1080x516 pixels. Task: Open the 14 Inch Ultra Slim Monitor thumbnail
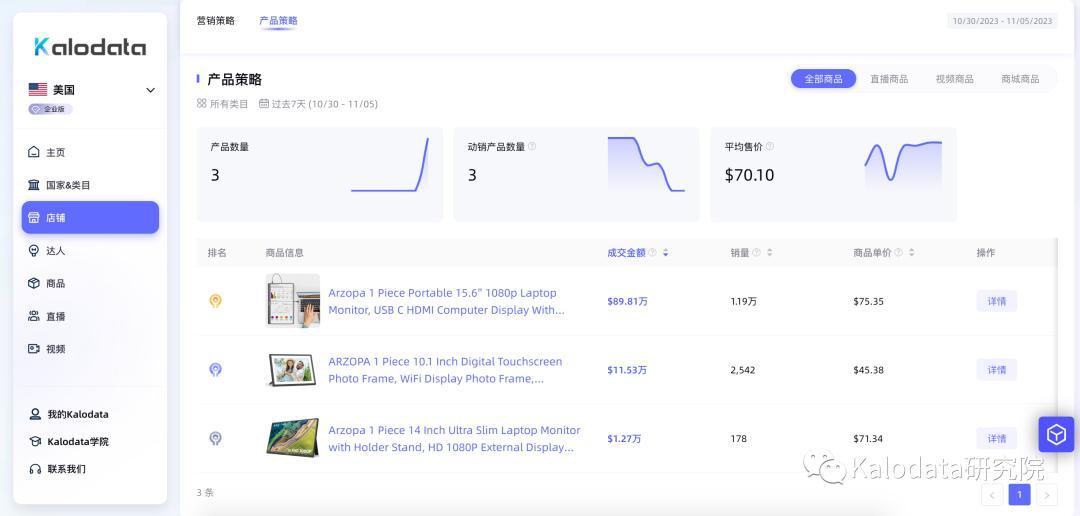coord(293,437)
